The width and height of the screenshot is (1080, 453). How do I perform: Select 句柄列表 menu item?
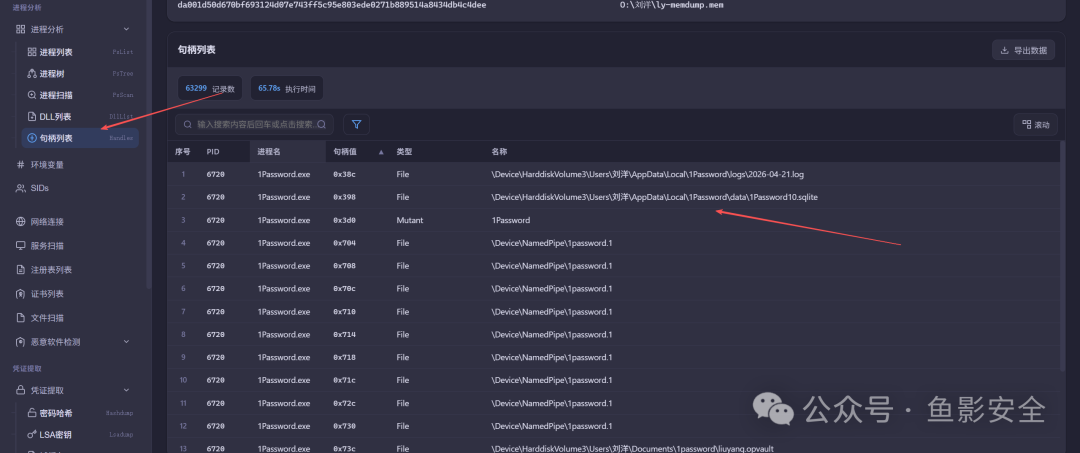(81, 138)
